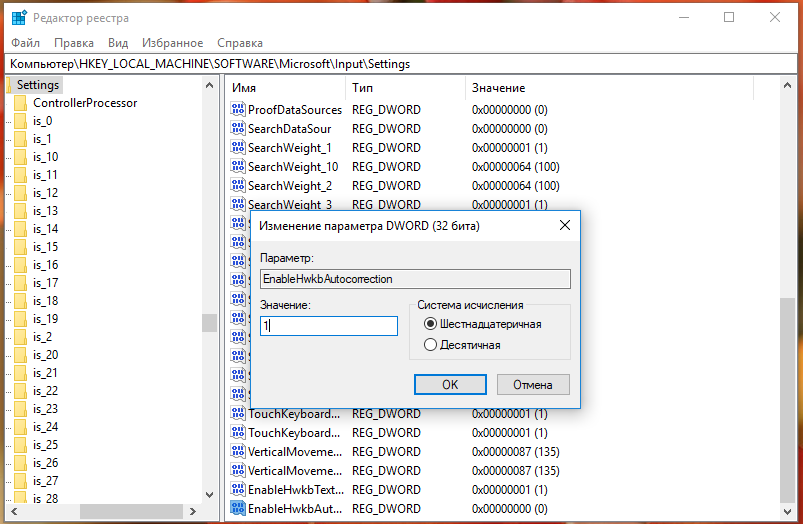The image size is (803, 524).
Task: Click tree pane scroll right arrow
Action: pyautogui.click(x=193, y=511)
